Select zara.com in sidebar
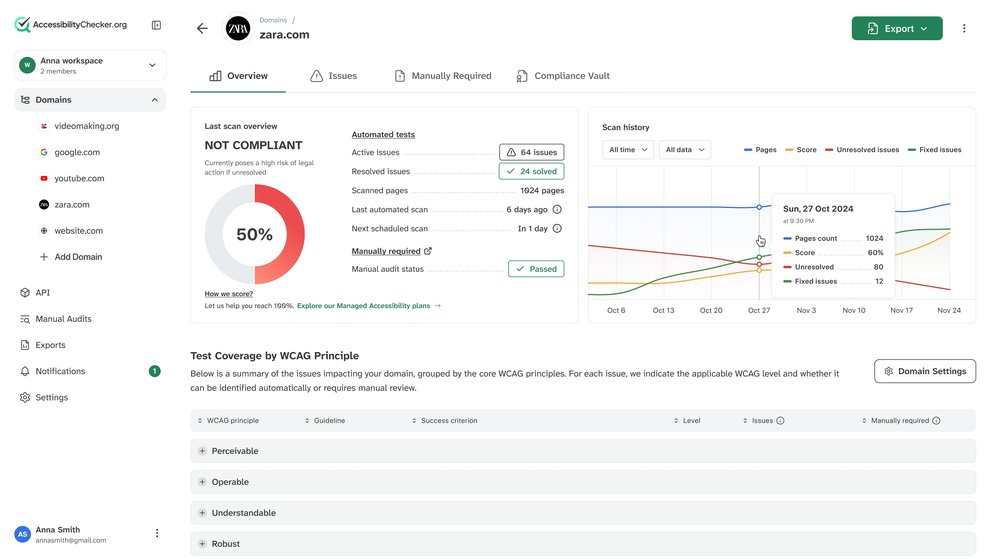Image resolution: width=1000 pixels, height=559 pixels. pyautogui.click(x=72, y=204)
